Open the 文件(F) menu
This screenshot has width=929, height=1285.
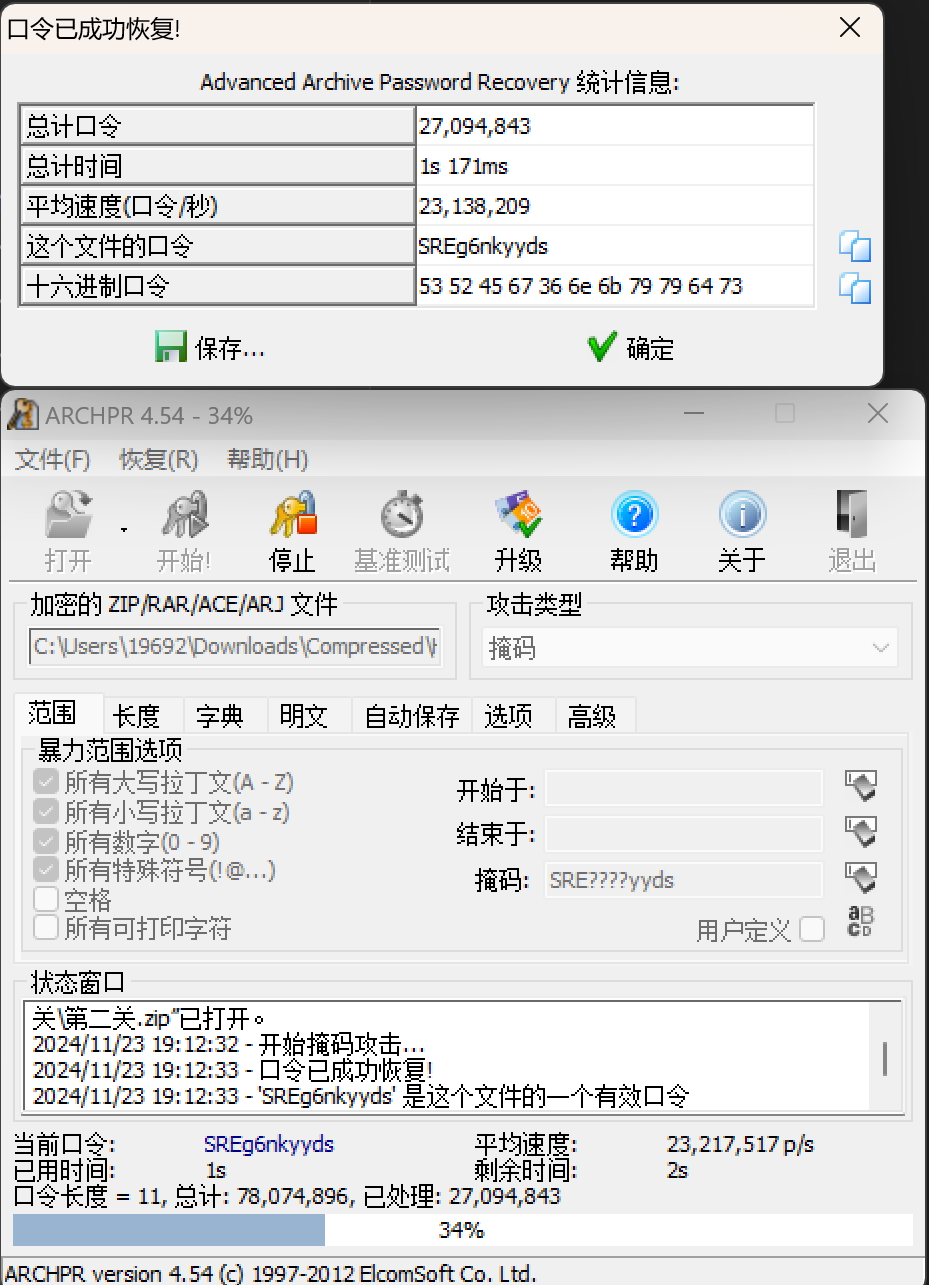point(53,460)
